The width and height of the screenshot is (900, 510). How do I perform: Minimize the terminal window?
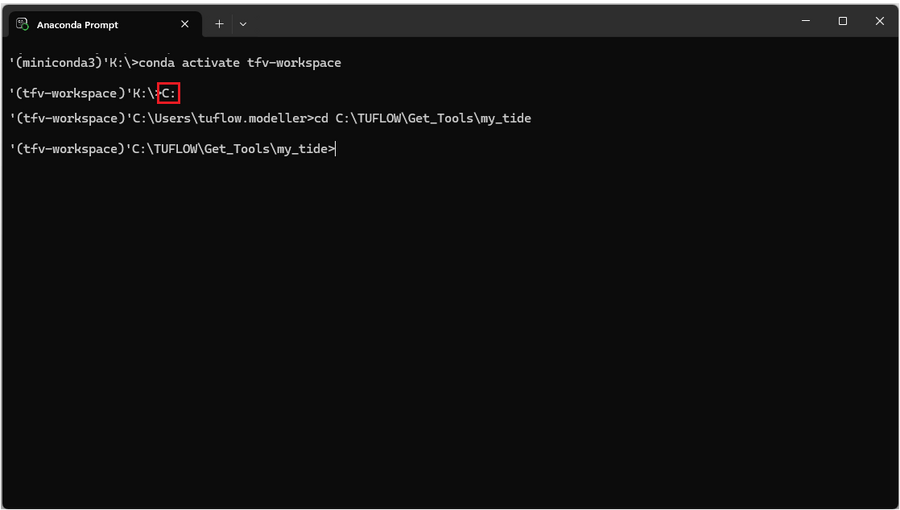click(805, 21)
